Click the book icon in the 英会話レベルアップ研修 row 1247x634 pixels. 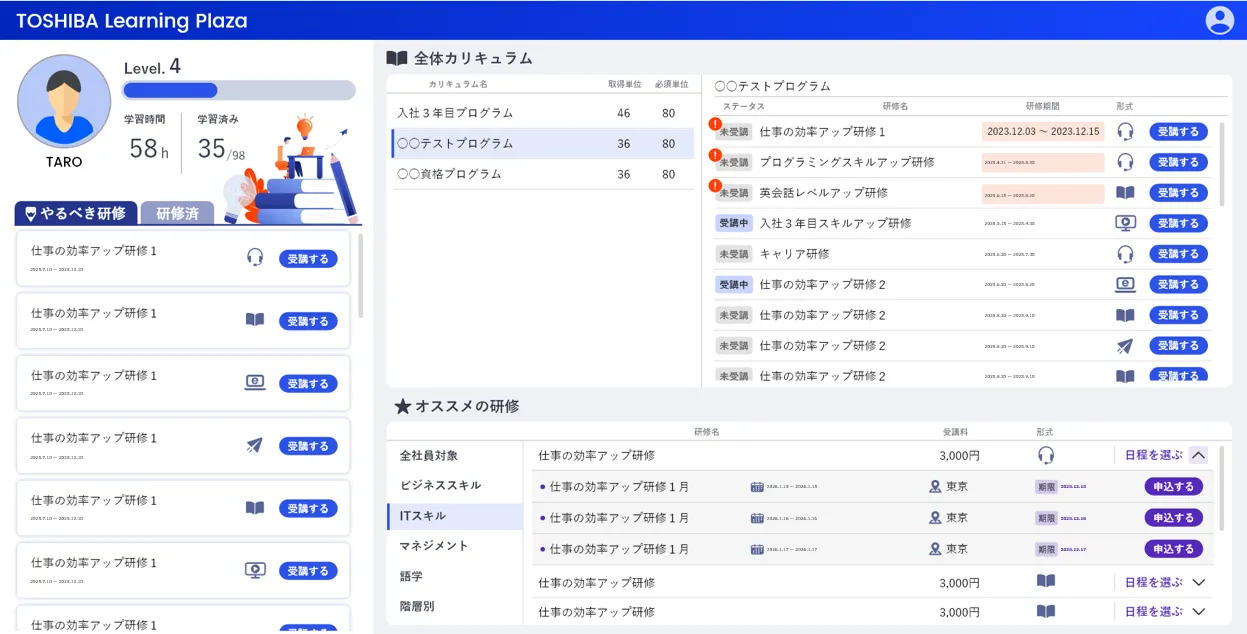click(1125, 192)
